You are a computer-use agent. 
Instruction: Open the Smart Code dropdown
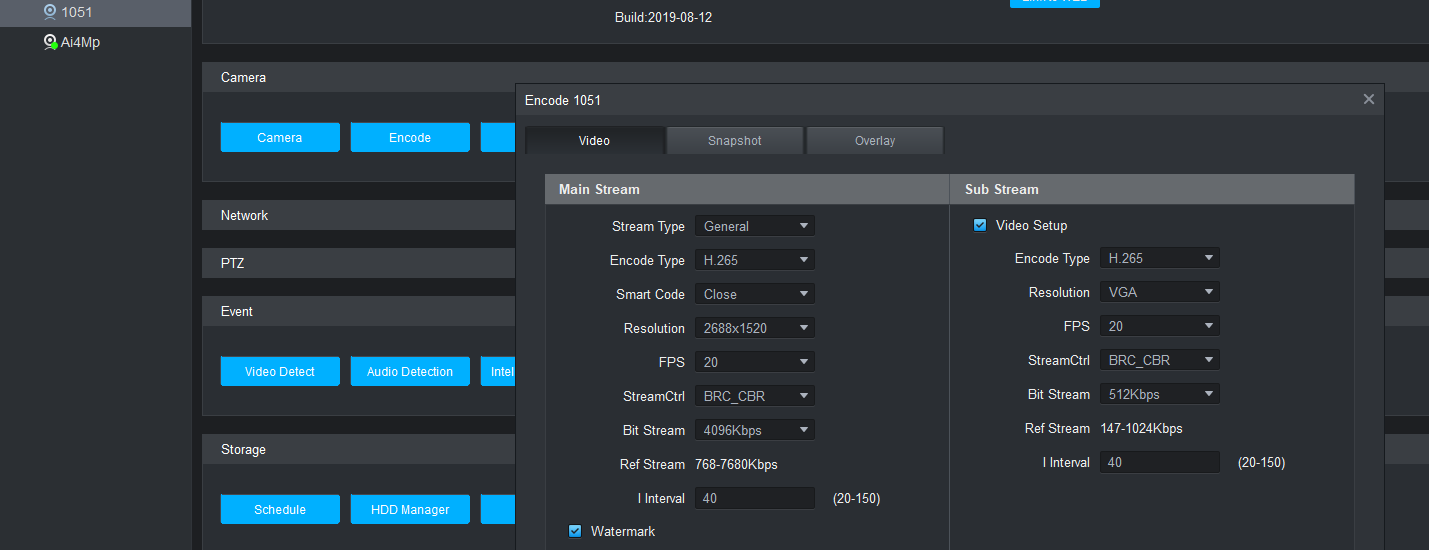tap(755, 294)
